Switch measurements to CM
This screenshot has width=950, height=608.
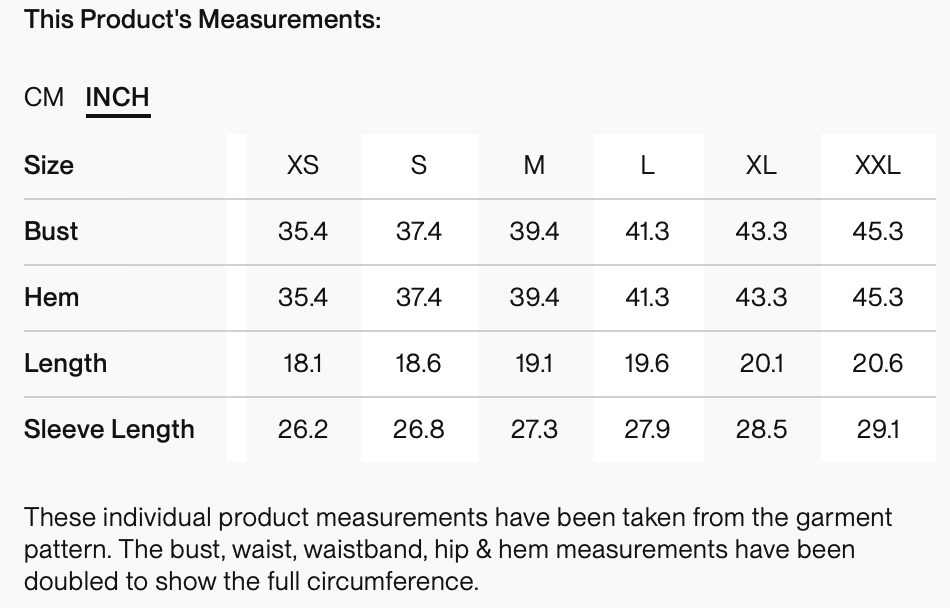[44, 97]
